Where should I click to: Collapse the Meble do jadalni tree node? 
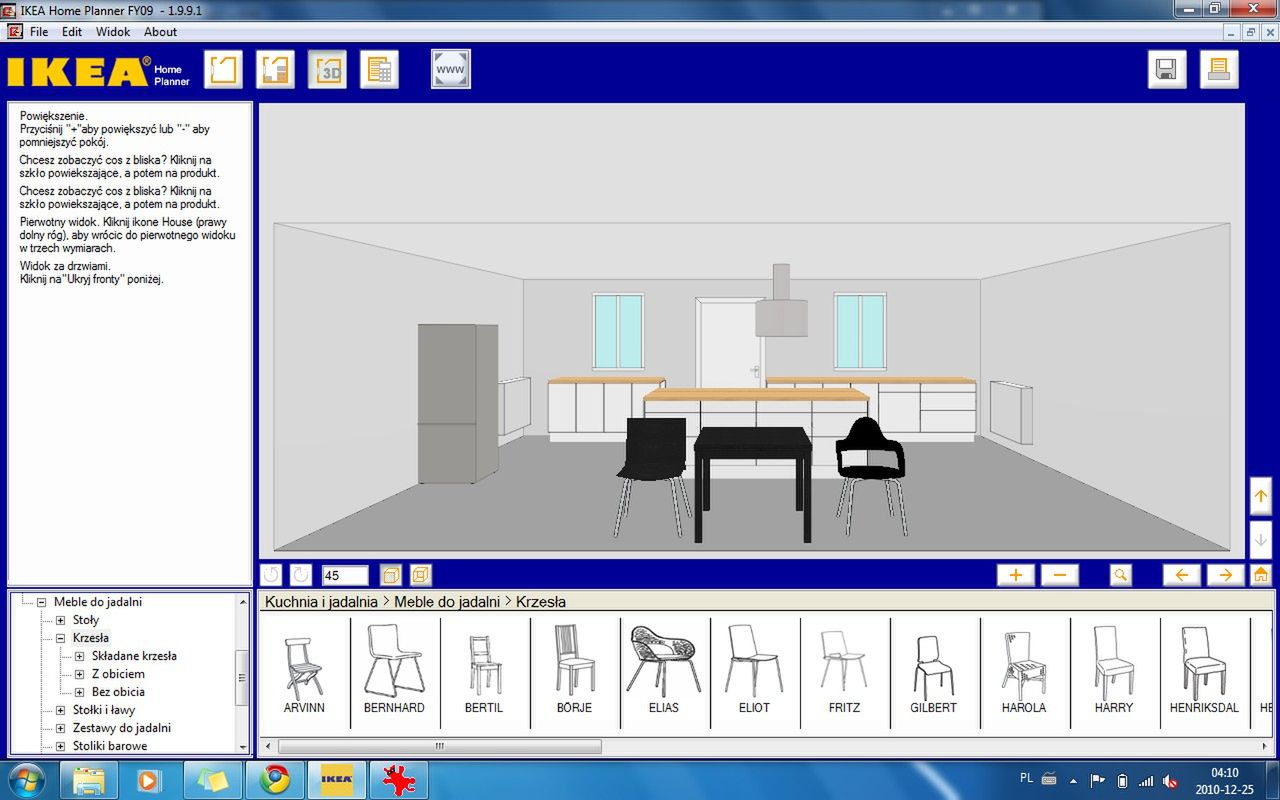coord(42,603)
